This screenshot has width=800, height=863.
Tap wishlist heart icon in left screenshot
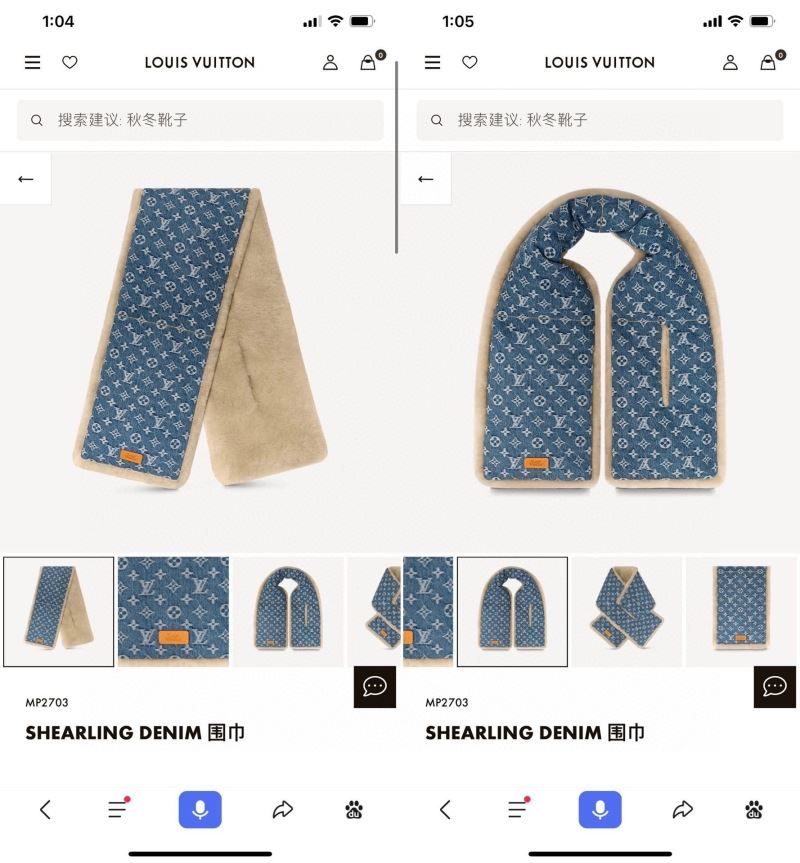(69, 62)
